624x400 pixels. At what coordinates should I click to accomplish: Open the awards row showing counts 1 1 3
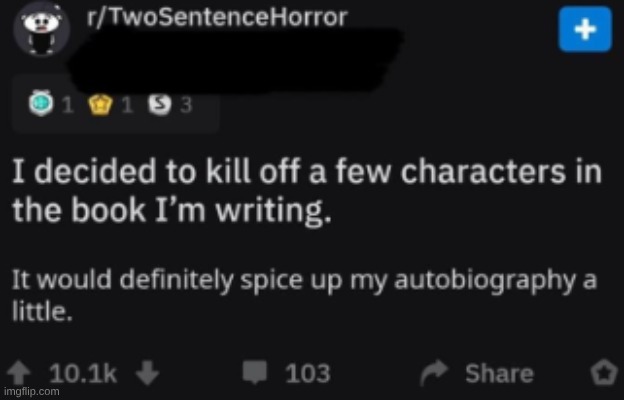115,104
